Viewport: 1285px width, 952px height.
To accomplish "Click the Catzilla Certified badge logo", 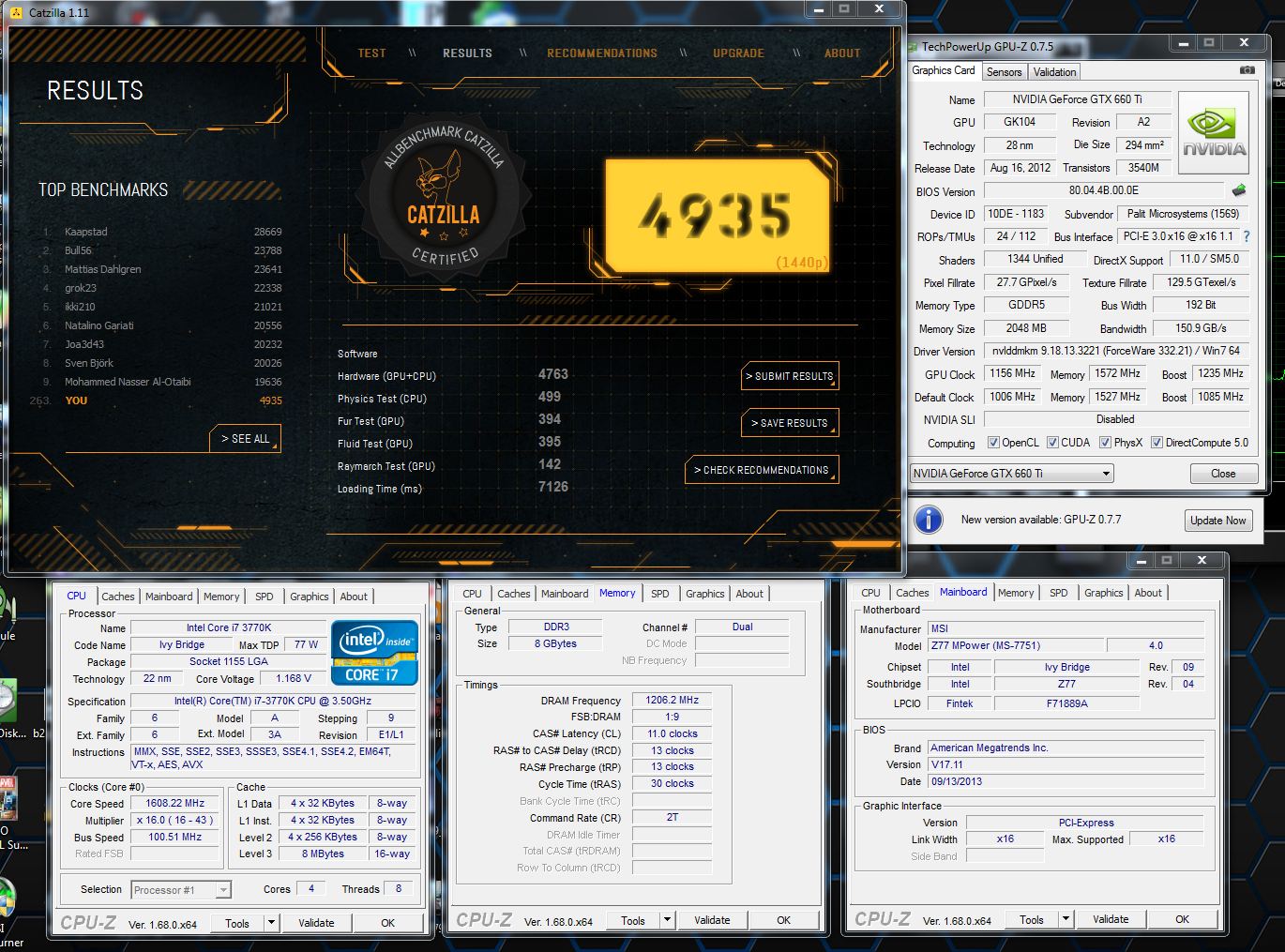I will (x=444, y=197).
